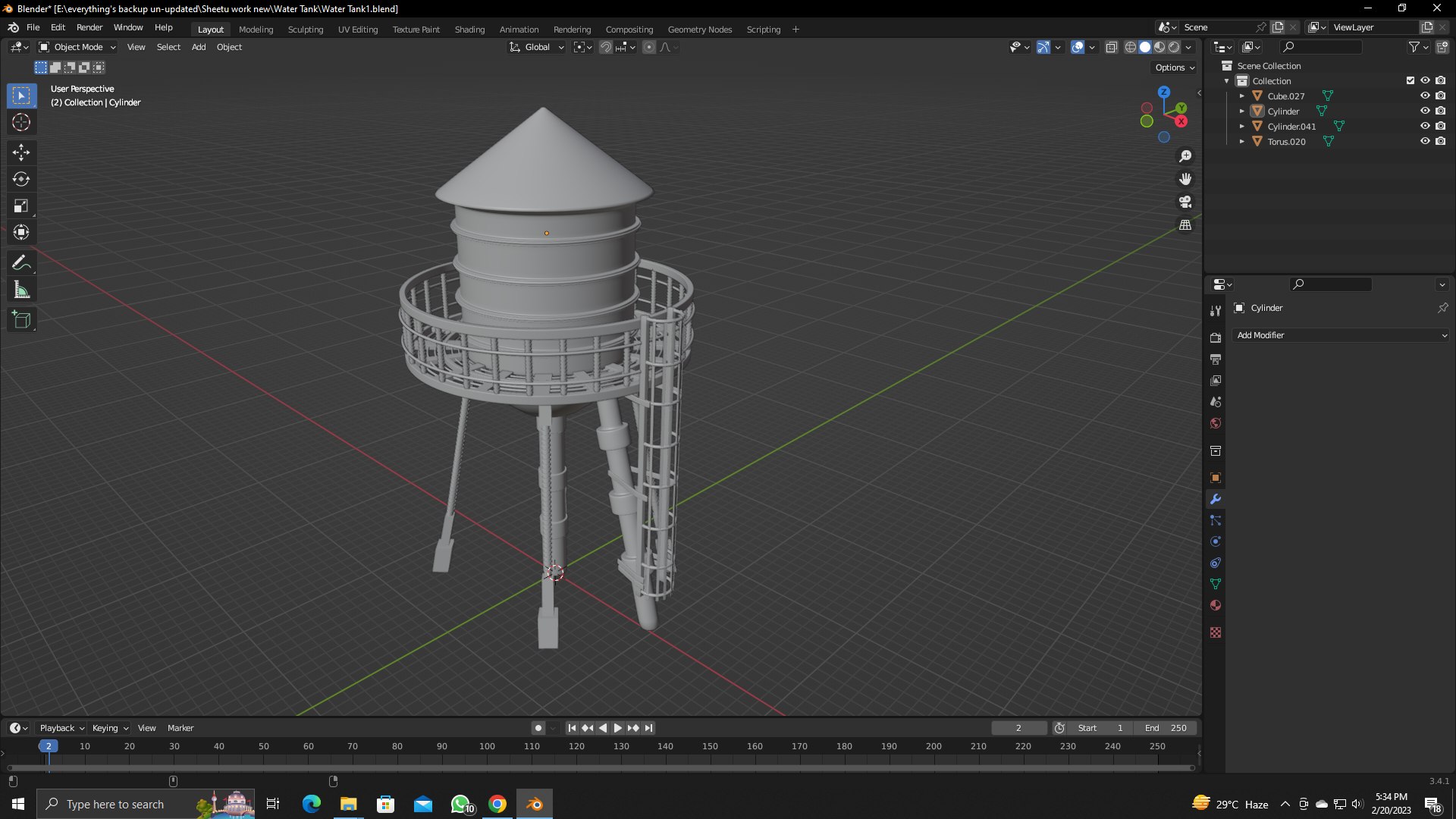Select the Rotate tool
This screenshot has width=1456, height=819.
click(21, 179)
